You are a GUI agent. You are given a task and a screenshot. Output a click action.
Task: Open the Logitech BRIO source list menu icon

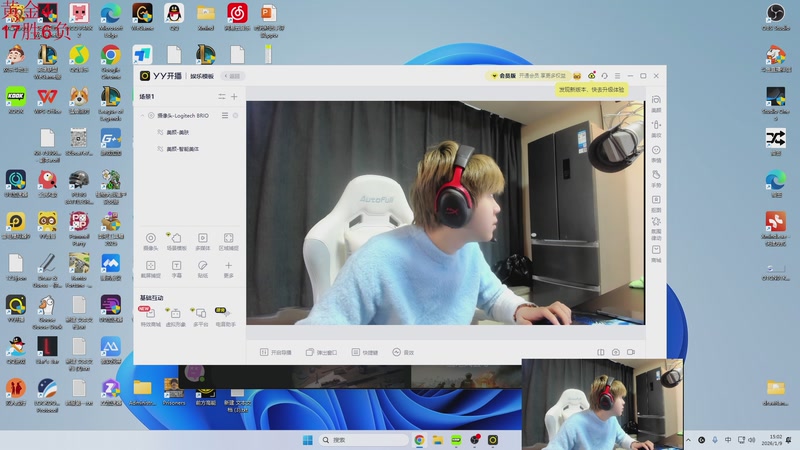[x=224, y=116]
